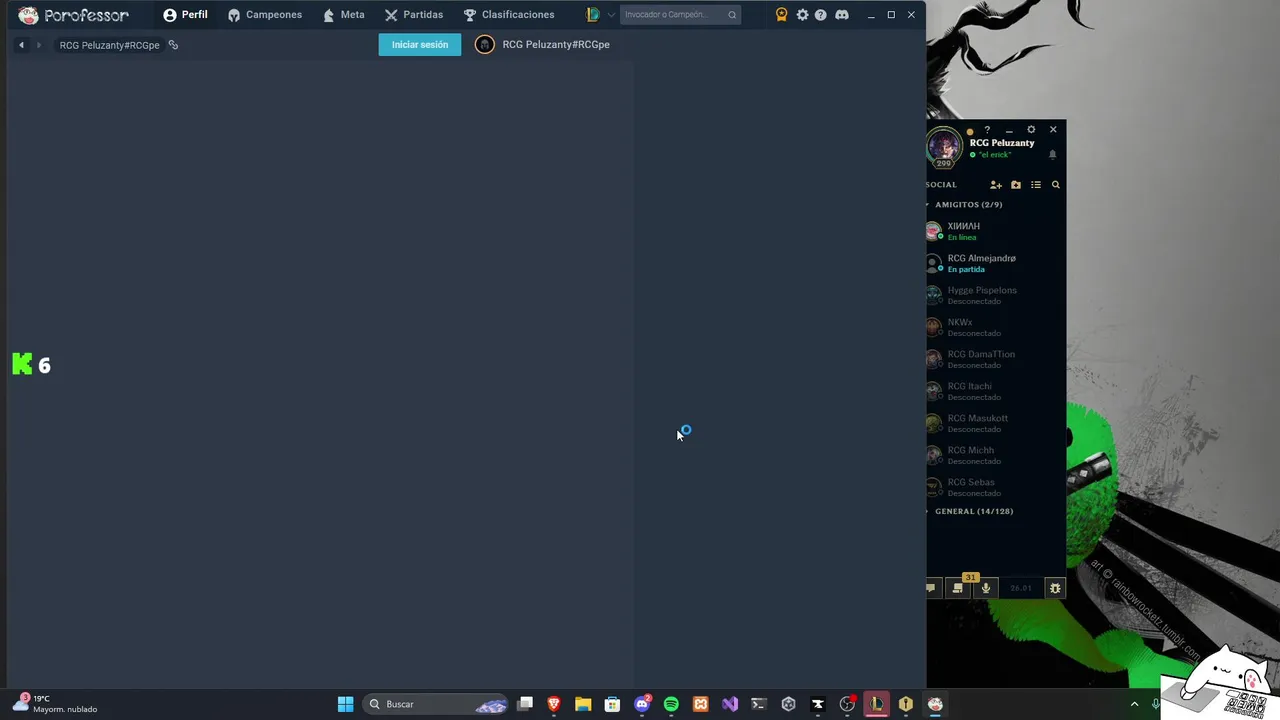Screen dimensions: 1280x720
Task: Select friend RCG Almejandrø
Action: 996,263
